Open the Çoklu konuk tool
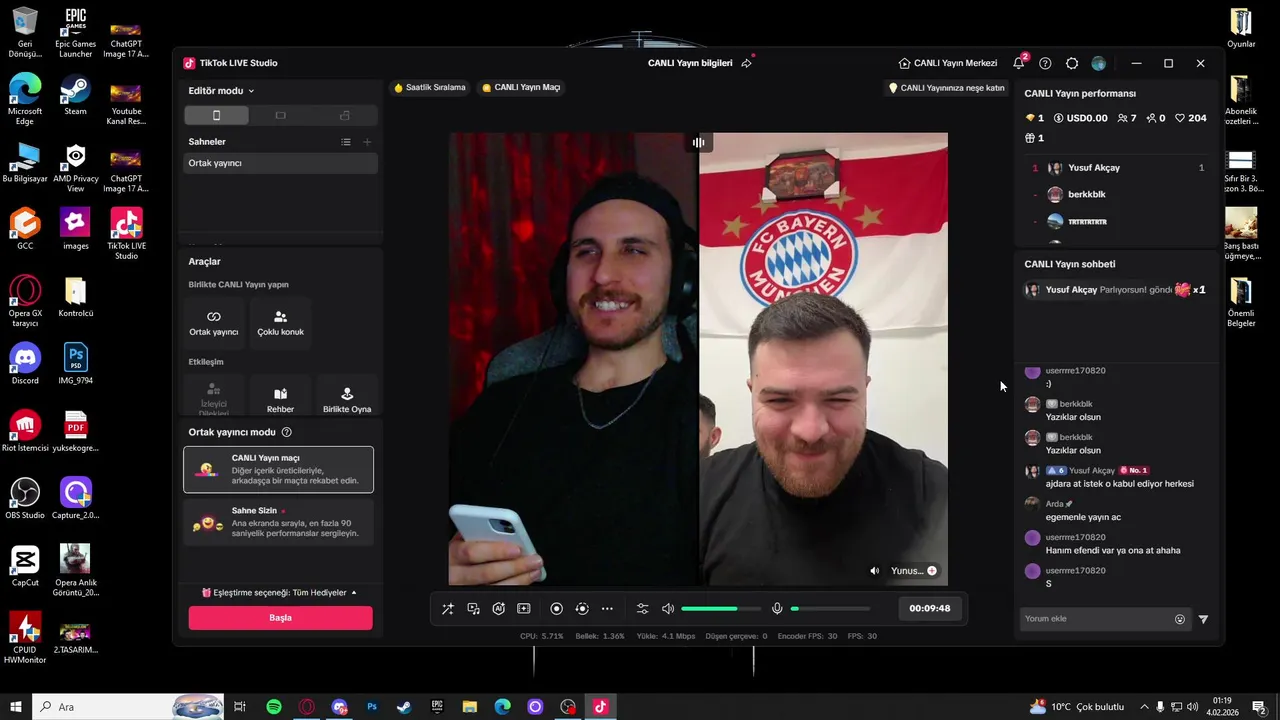The height and width of the screenshot is (720, 1280). click(x=280, y=322)
